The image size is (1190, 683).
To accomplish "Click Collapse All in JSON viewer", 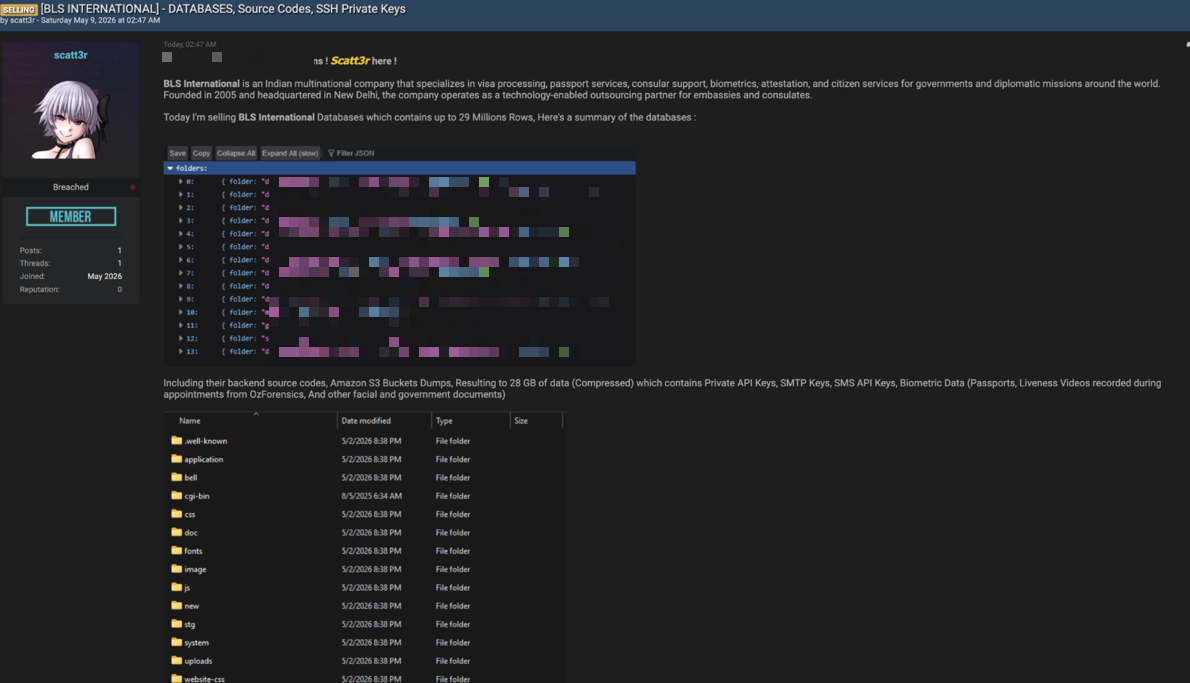I will (x=236, y=153).
